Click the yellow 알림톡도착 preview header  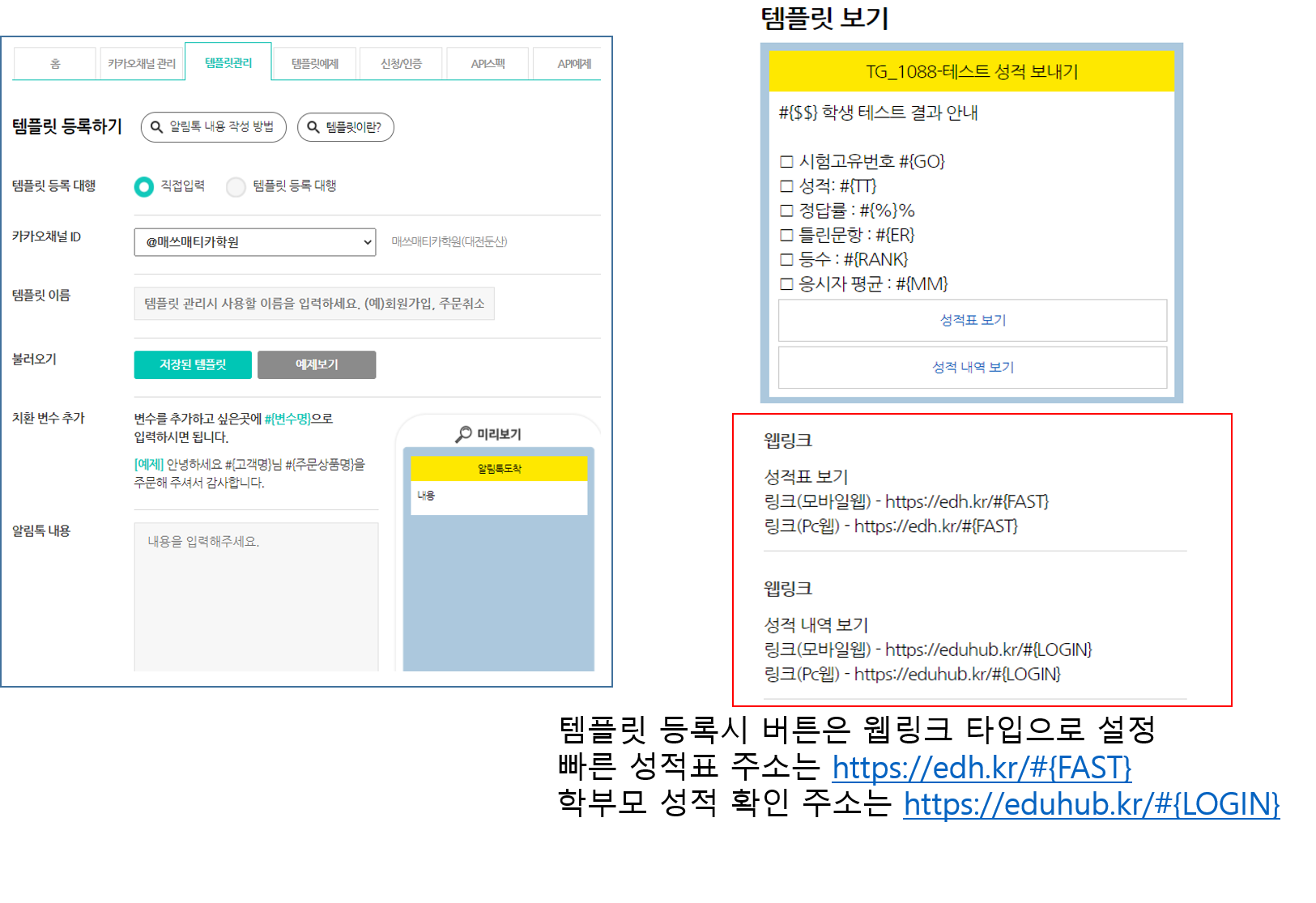click(x=499, y=469)
